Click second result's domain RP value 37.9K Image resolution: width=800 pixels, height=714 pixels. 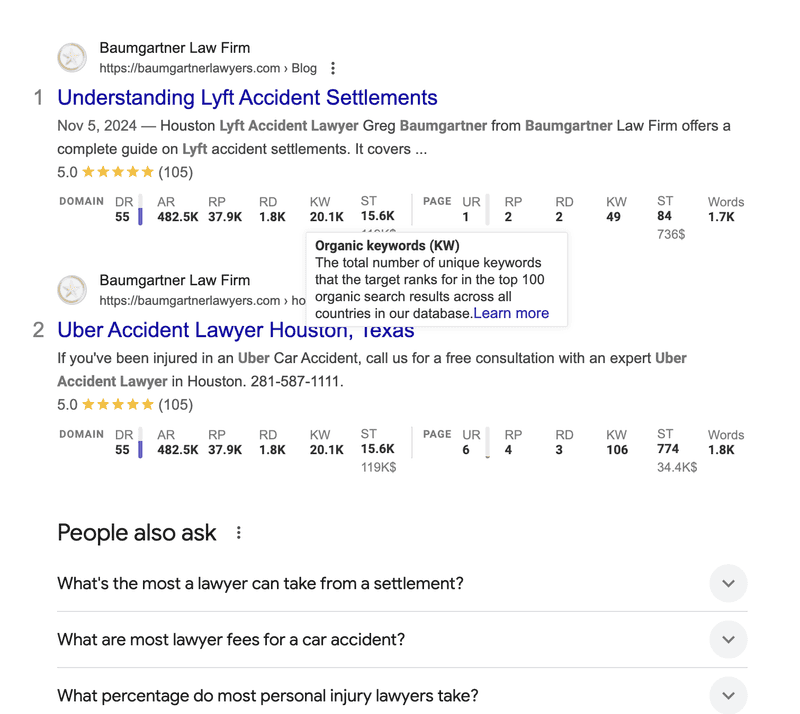click(x=225, y=450)
